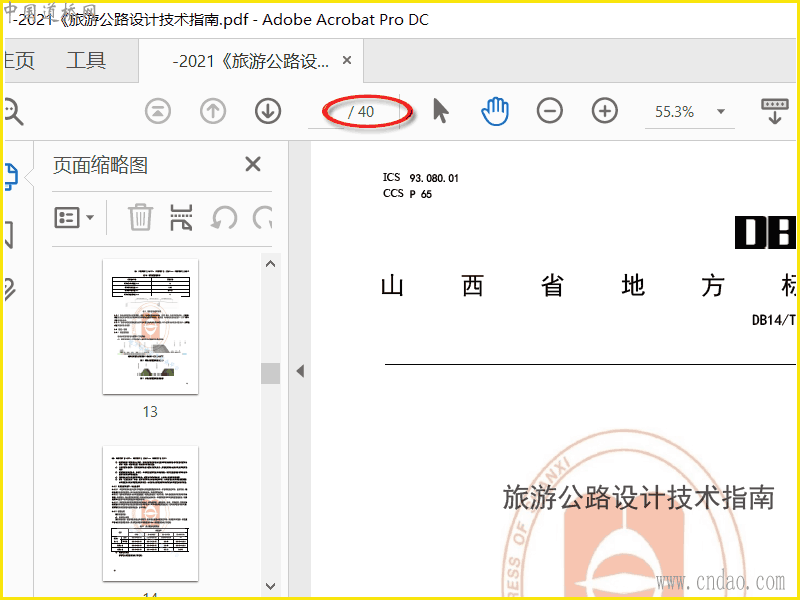The image size is (800, 600).
Task: Close the 旅游公路设 document tab
Action: 347,61
